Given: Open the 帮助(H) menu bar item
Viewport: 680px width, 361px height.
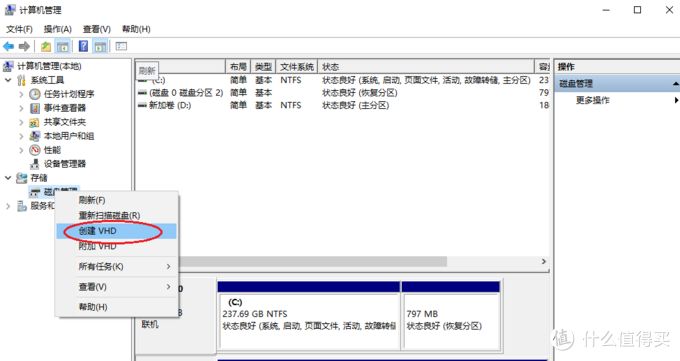Looking at the screenshot, I should click(x=136, y=29).
